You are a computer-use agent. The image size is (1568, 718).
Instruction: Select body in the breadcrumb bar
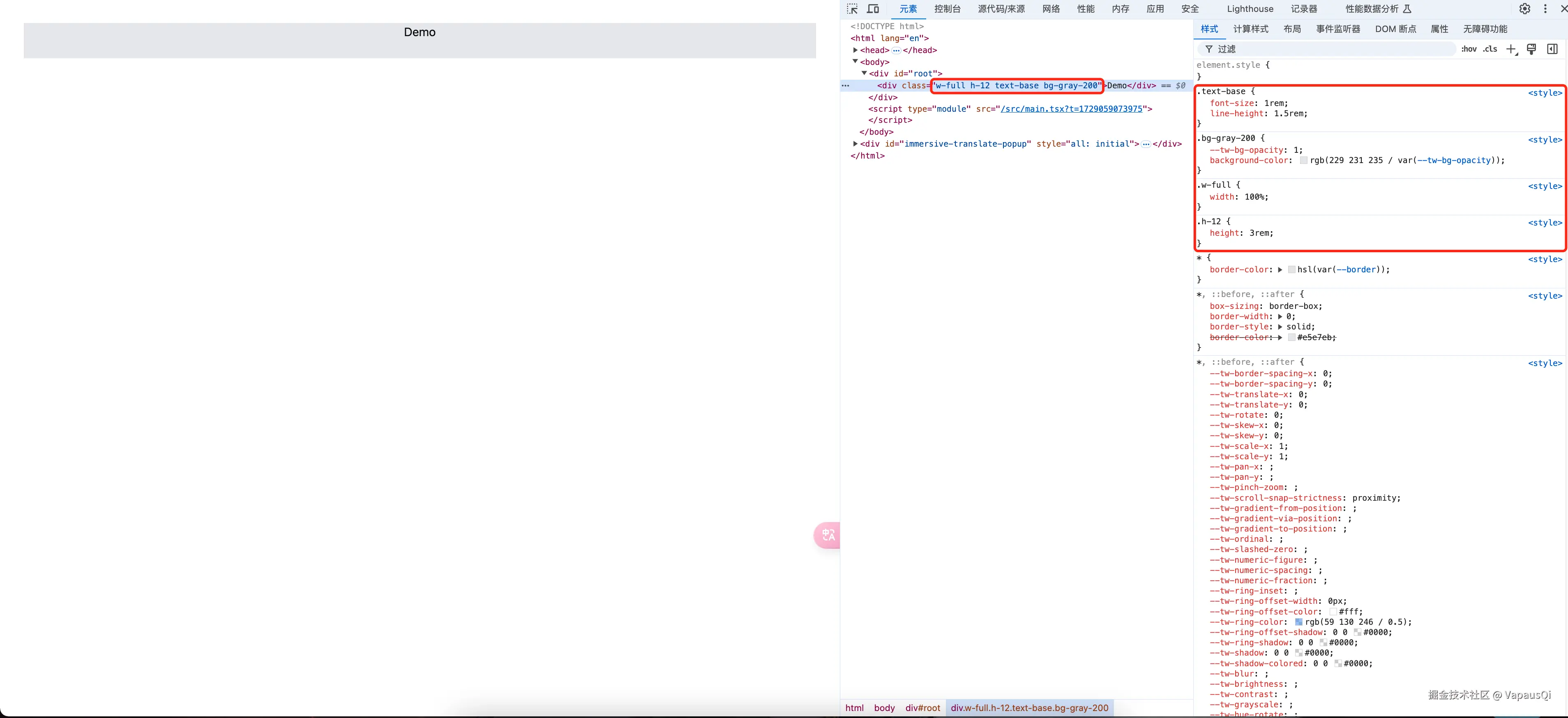tap(884, 708)
